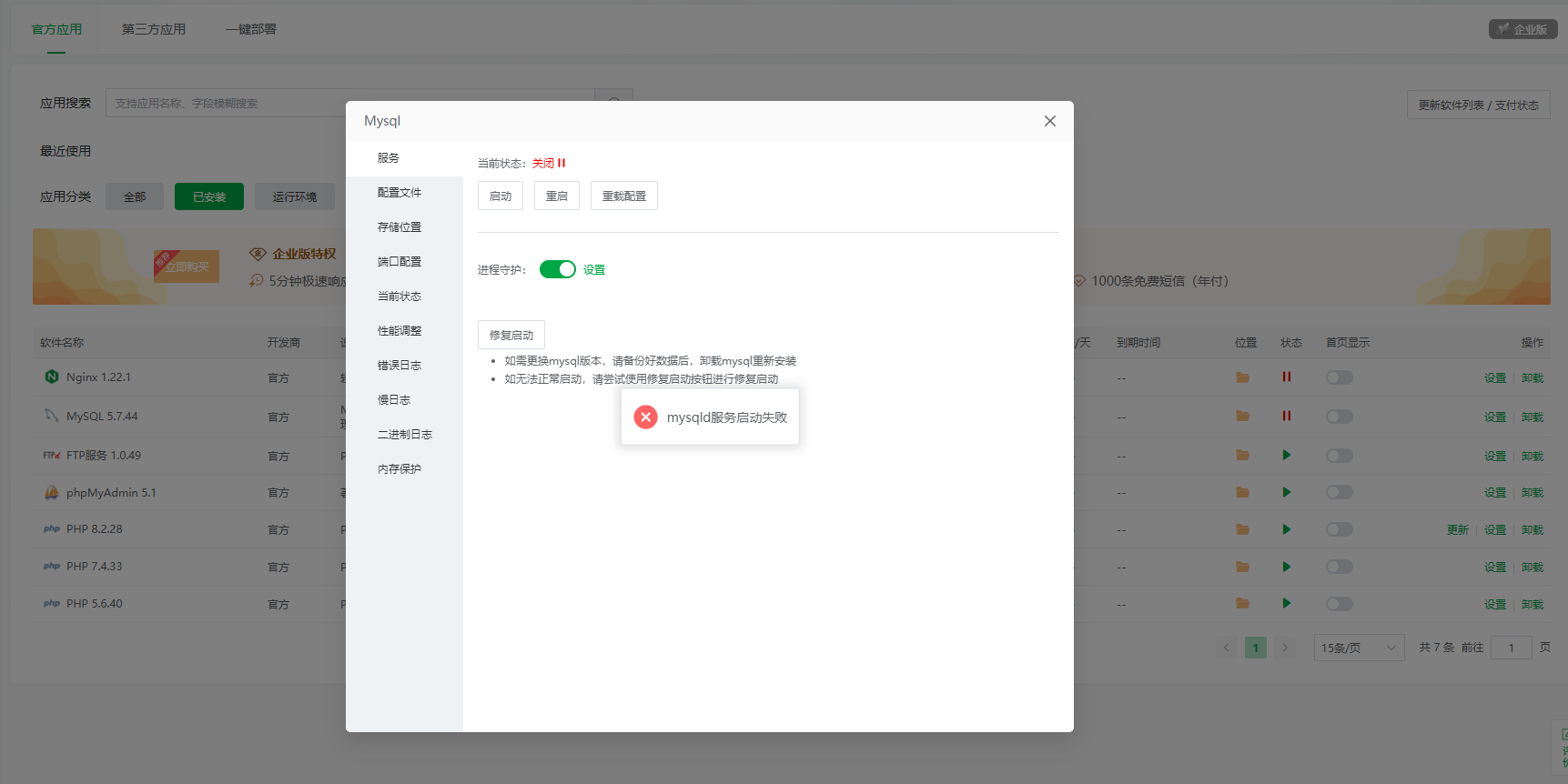Open folder location for phpMyAdmin 5.1

(x=1242, y=492)
